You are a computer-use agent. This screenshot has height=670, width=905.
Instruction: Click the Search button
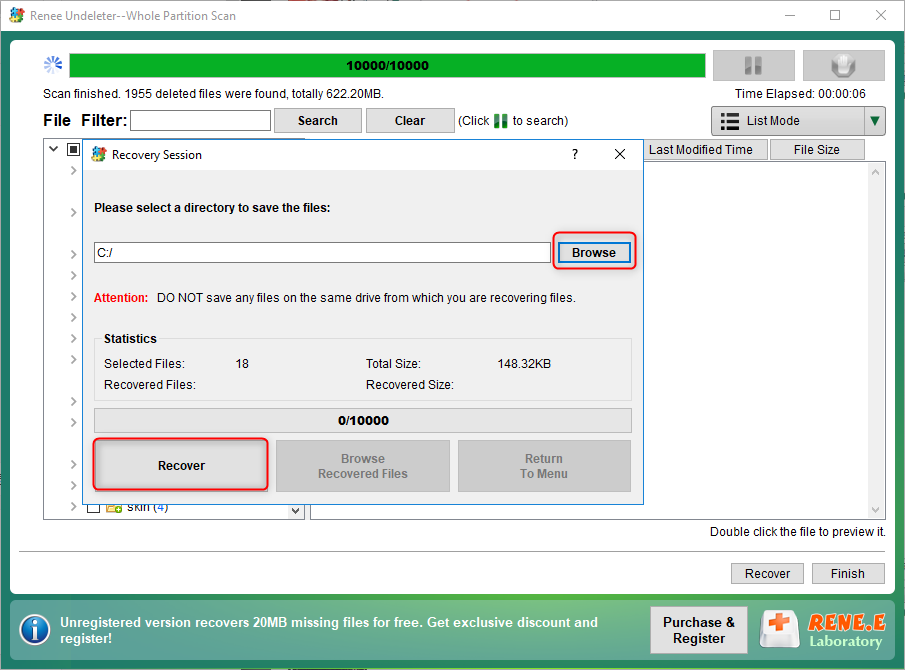tap(317, 121)
